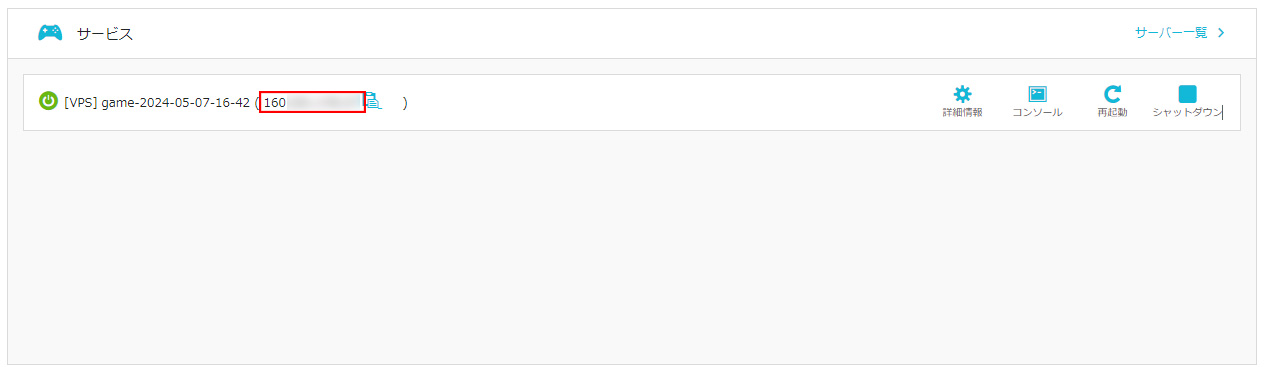The height and width of the screenshot is (370, 1264).
Task: Click the シャットダウン text label
Action: click(x=1187, y=113)
